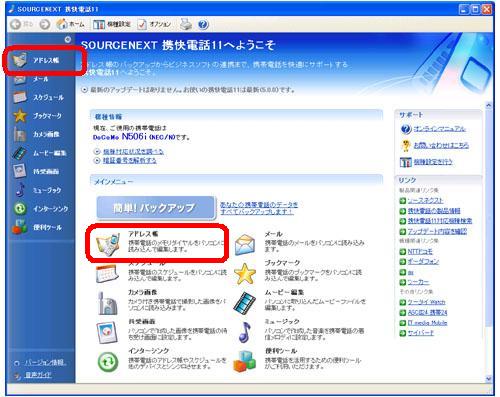Click the ブックマーク star icon in main menu

click(245, 274)
